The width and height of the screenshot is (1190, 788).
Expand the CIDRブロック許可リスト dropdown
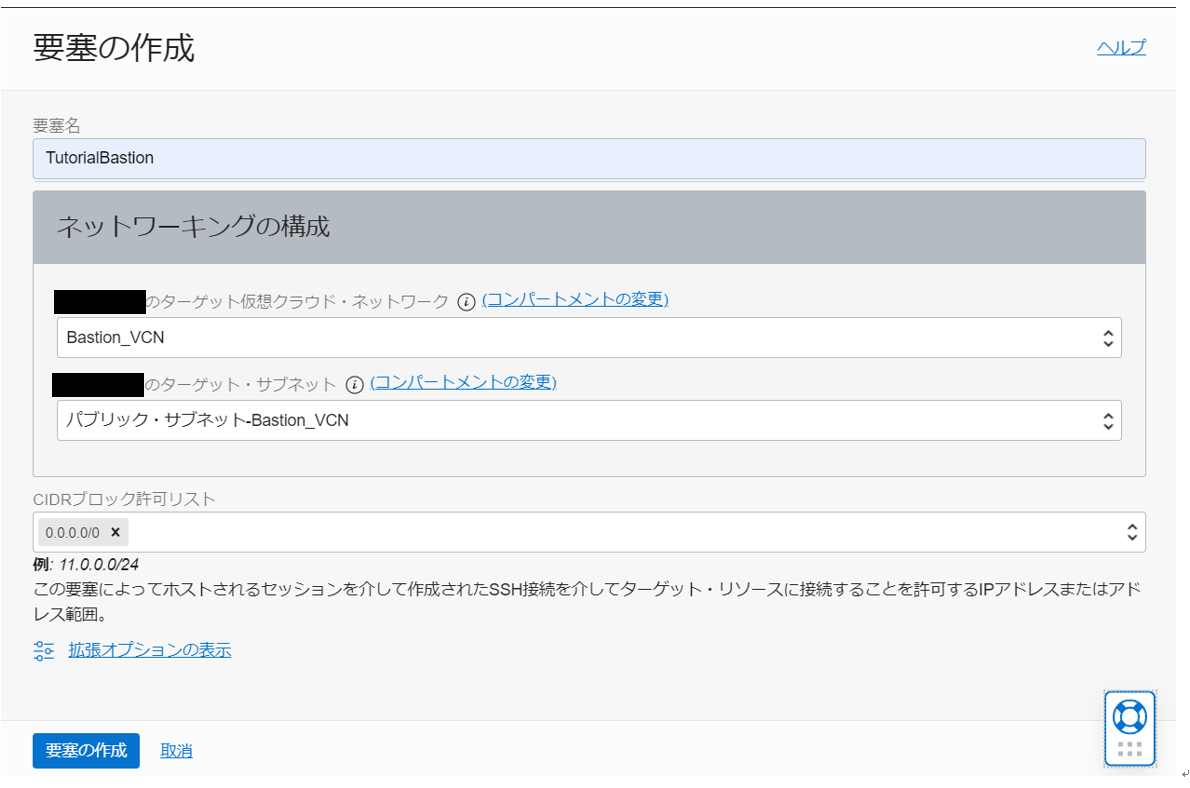pos(1131,532)
